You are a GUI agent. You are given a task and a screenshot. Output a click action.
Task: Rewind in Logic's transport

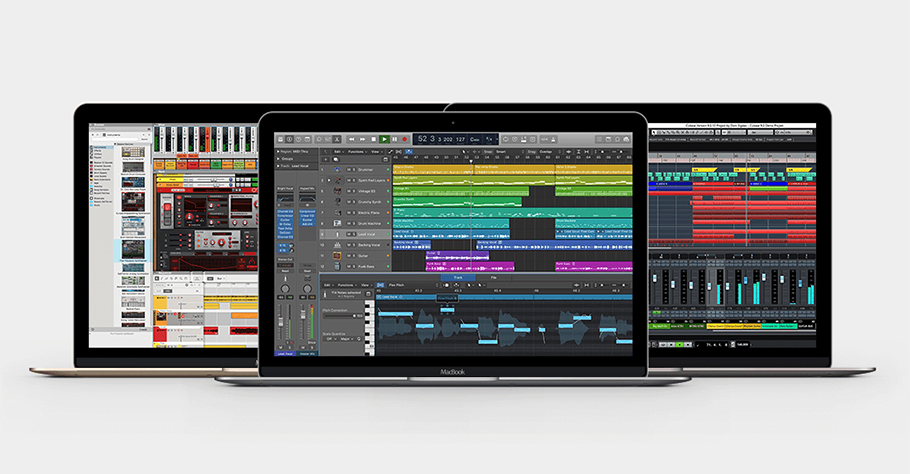coord(352,139)
